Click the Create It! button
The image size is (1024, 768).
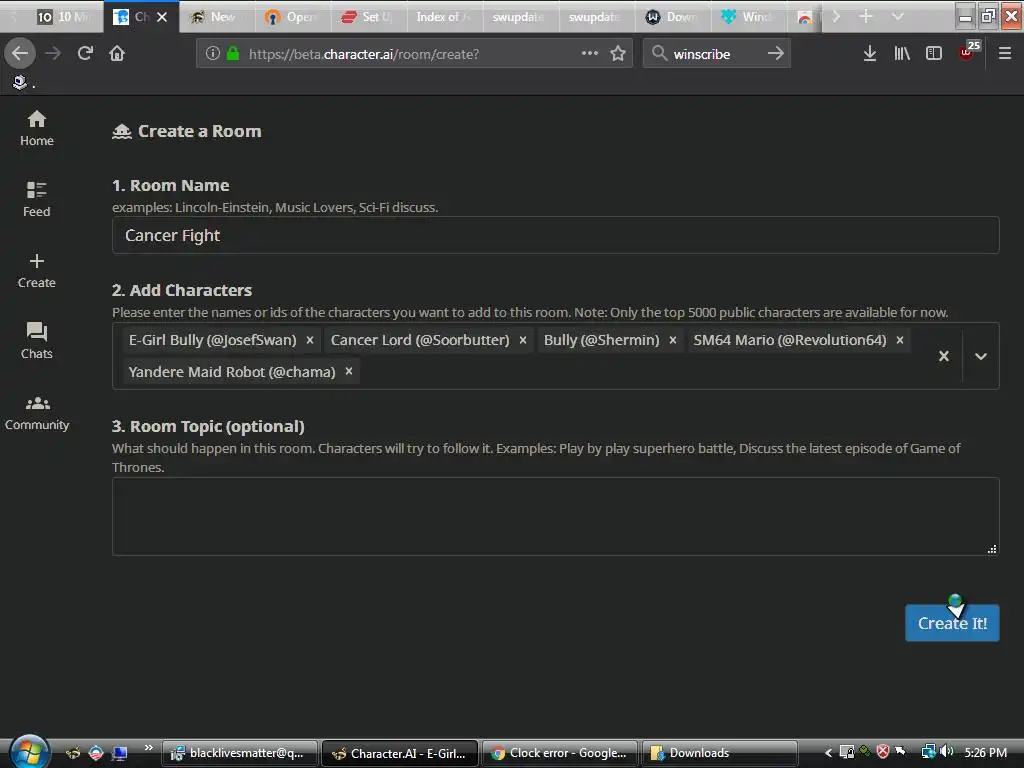(x=952, y=623)
